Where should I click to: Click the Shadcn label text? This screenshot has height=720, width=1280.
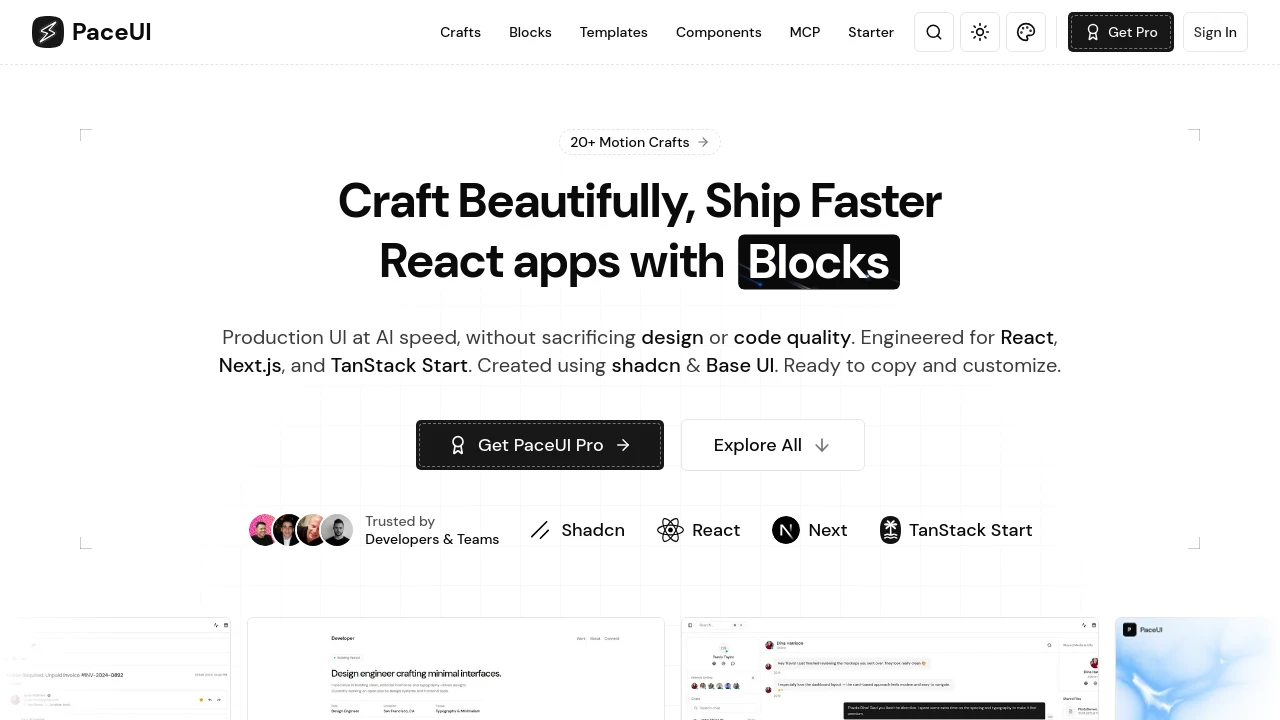(x=593, y=530)
